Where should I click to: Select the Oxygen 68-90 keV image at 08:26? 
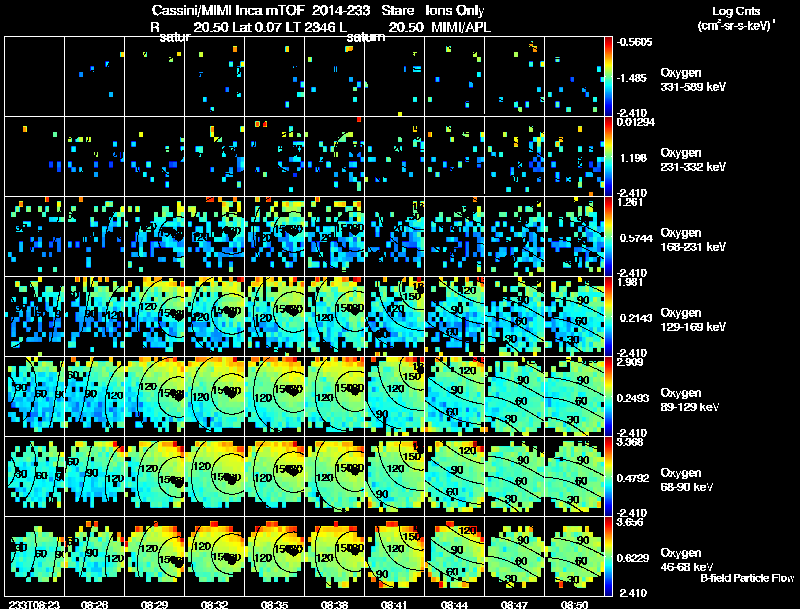coord(95,476)
